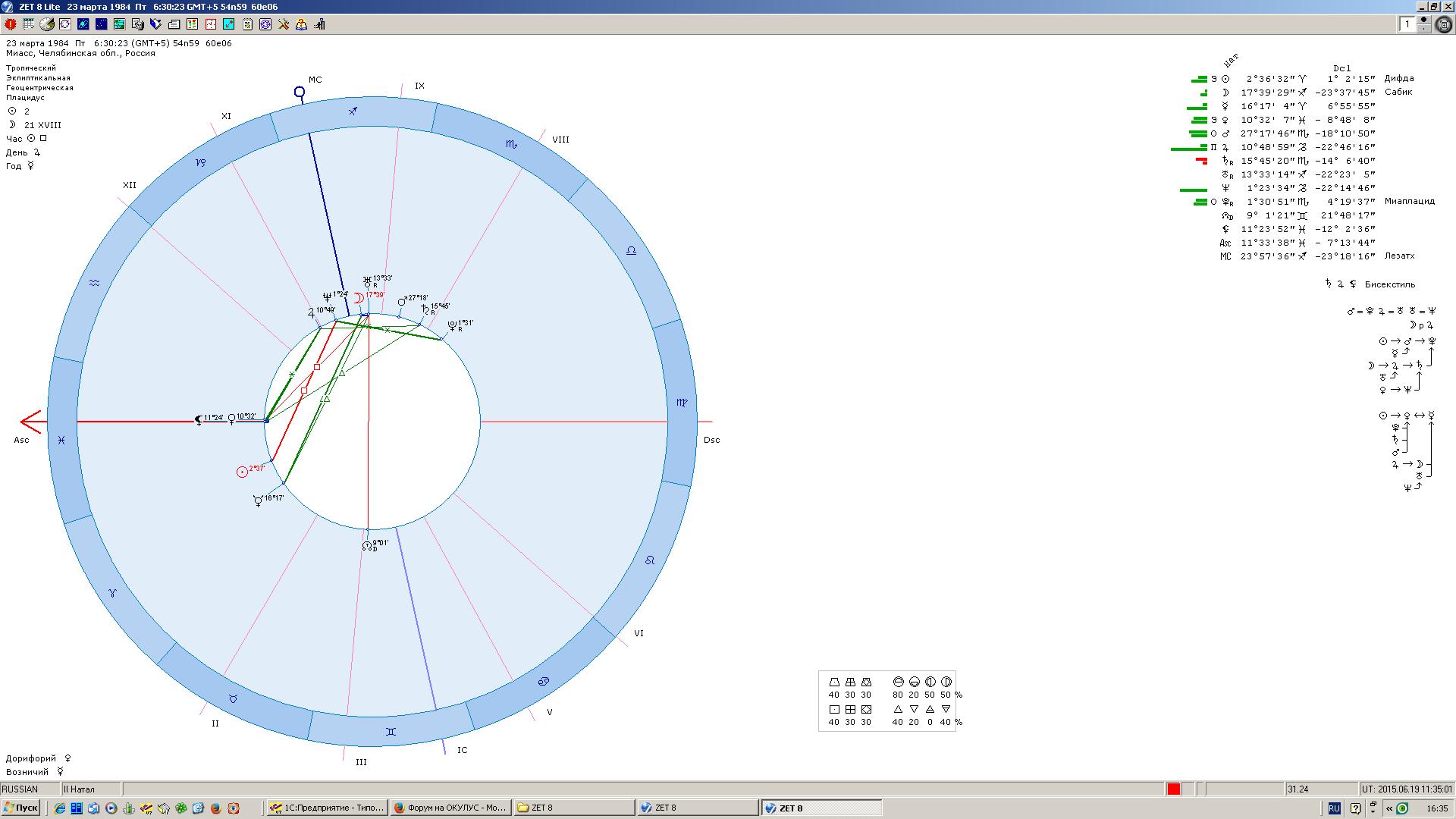Click the round fullscreen fit button
The width and height of the screenshot is (1456, 819).
tap(1444, 24)
